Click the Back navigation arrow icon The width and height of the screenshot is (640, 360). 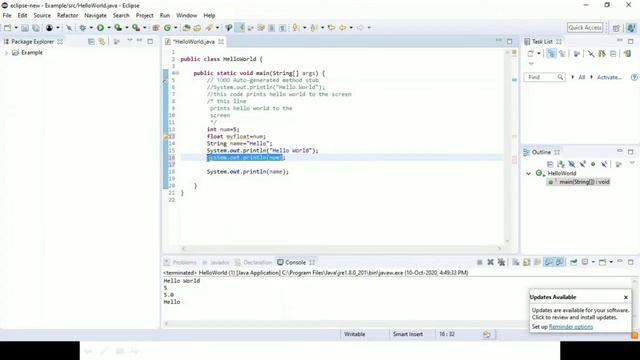pos(343,28)
